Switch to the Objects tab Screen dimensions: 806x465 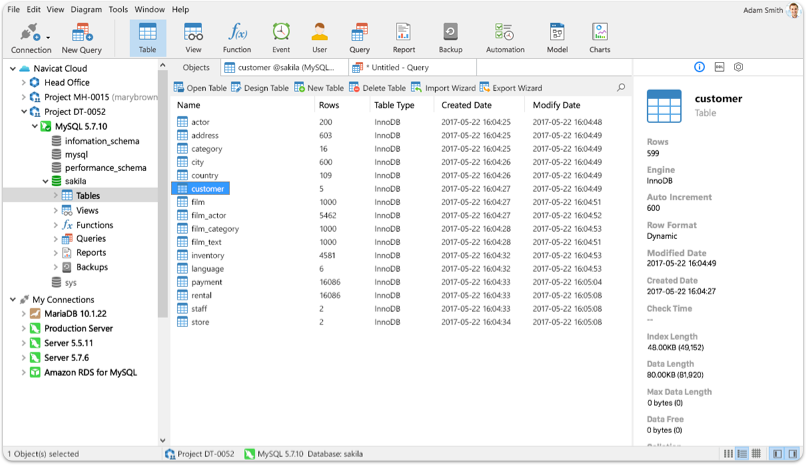[196, 67]
